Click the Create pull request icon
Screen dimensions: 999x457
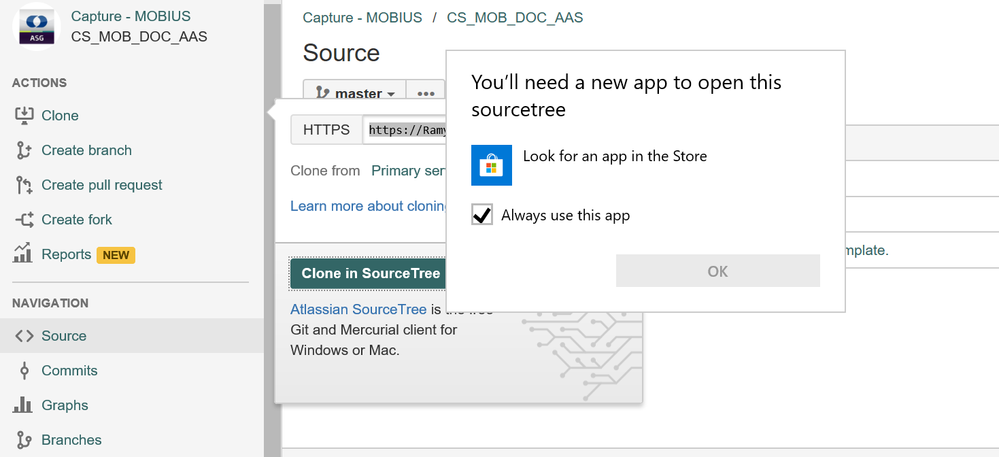click(x=24, y=185)
